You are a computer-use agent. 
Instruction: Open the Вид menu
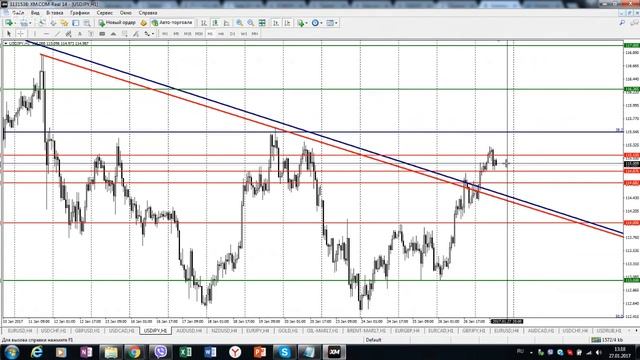pos(35,13)
